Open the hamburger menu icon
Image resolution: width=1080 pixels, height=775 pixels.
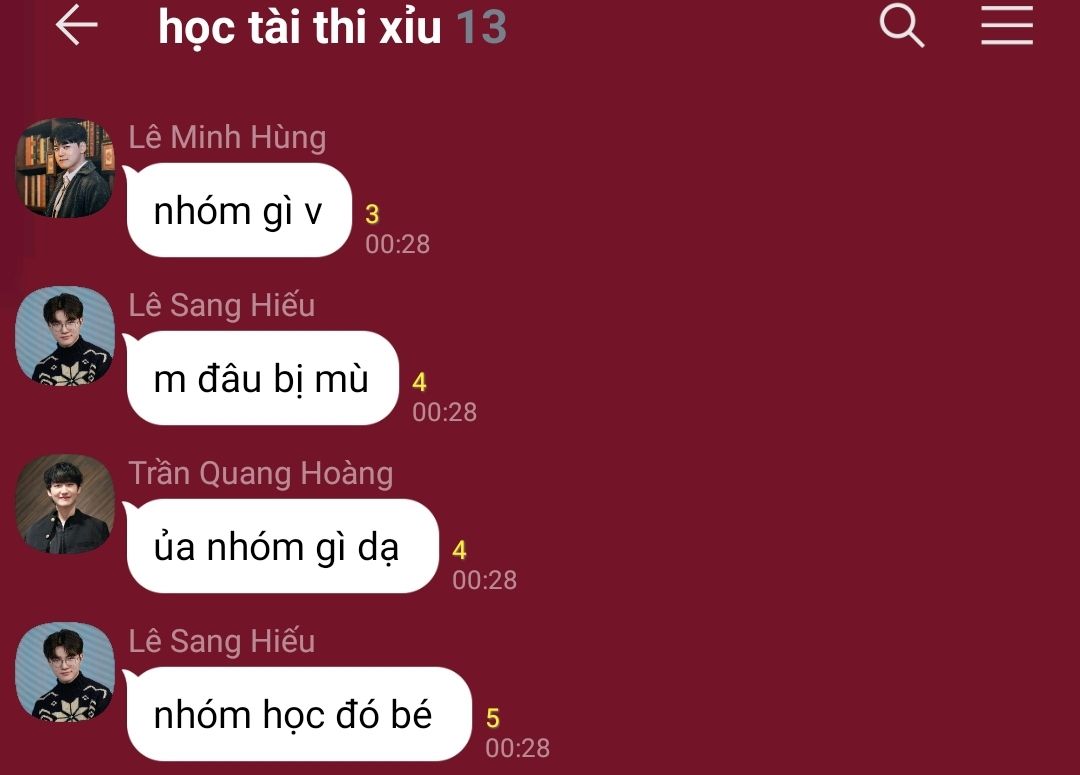1006,25
